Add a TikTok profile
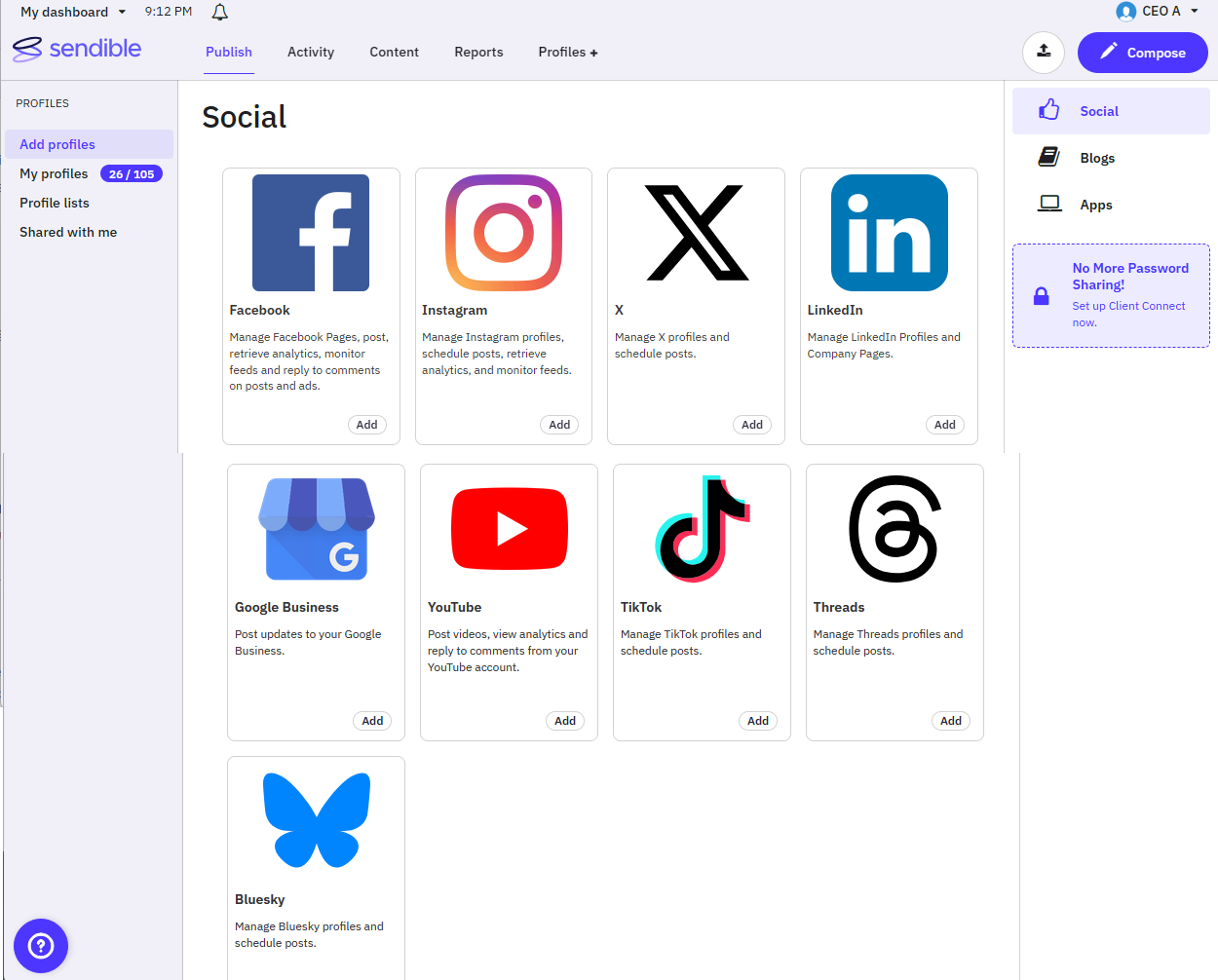 point(758,721)
